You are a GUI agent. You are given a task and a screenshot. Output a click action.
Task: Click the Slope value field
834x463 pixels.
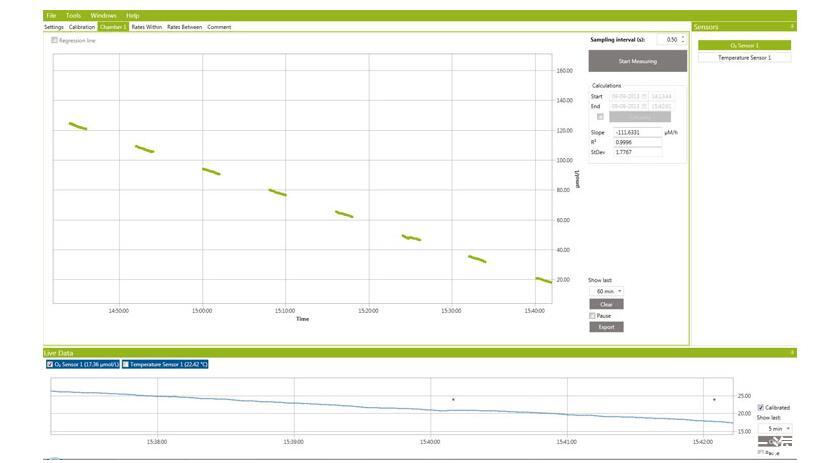click(638, 132)
